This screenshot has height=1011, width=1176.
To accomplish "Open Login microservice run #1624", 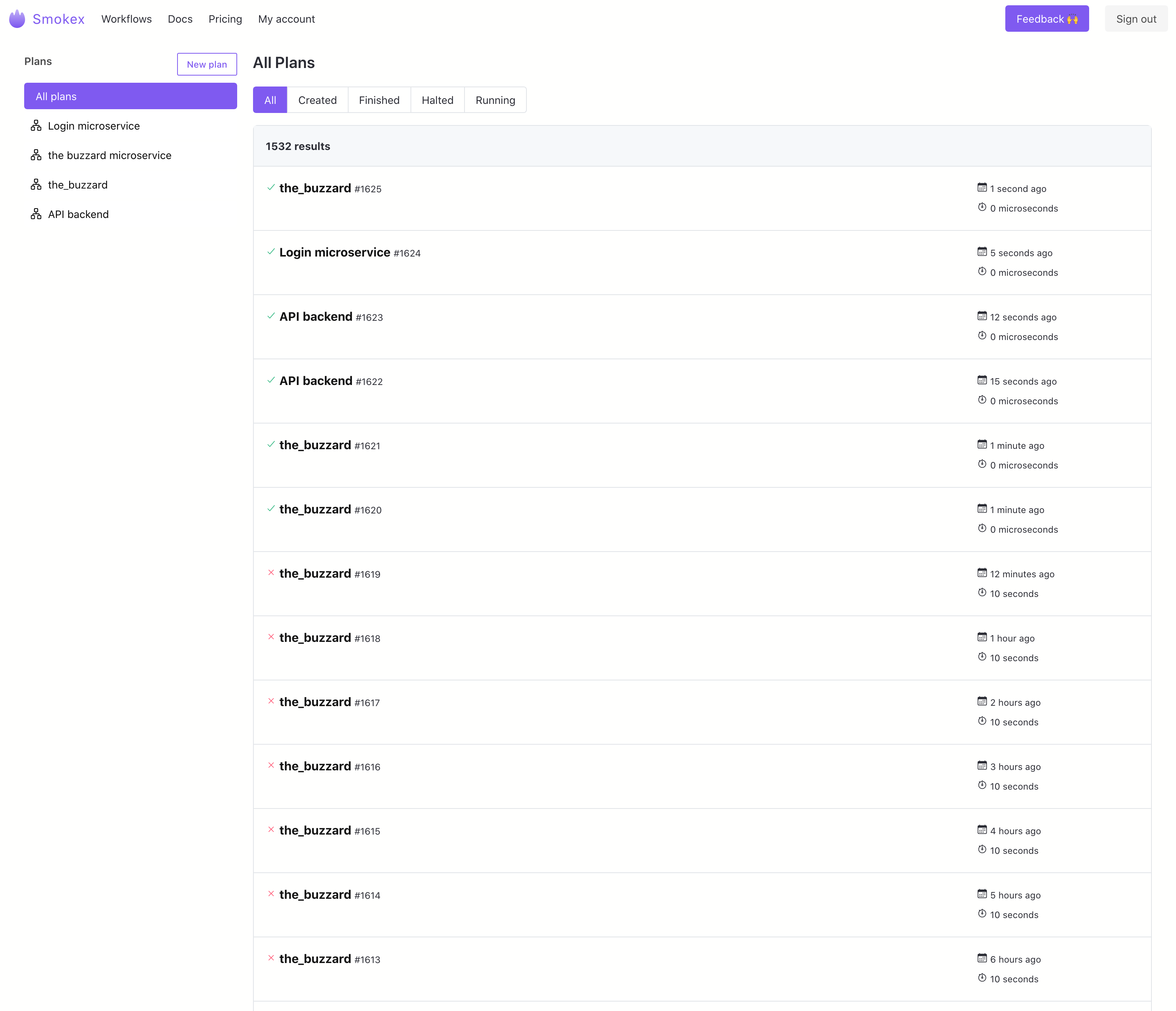I will pyautogui.click(x=334, y=253).
